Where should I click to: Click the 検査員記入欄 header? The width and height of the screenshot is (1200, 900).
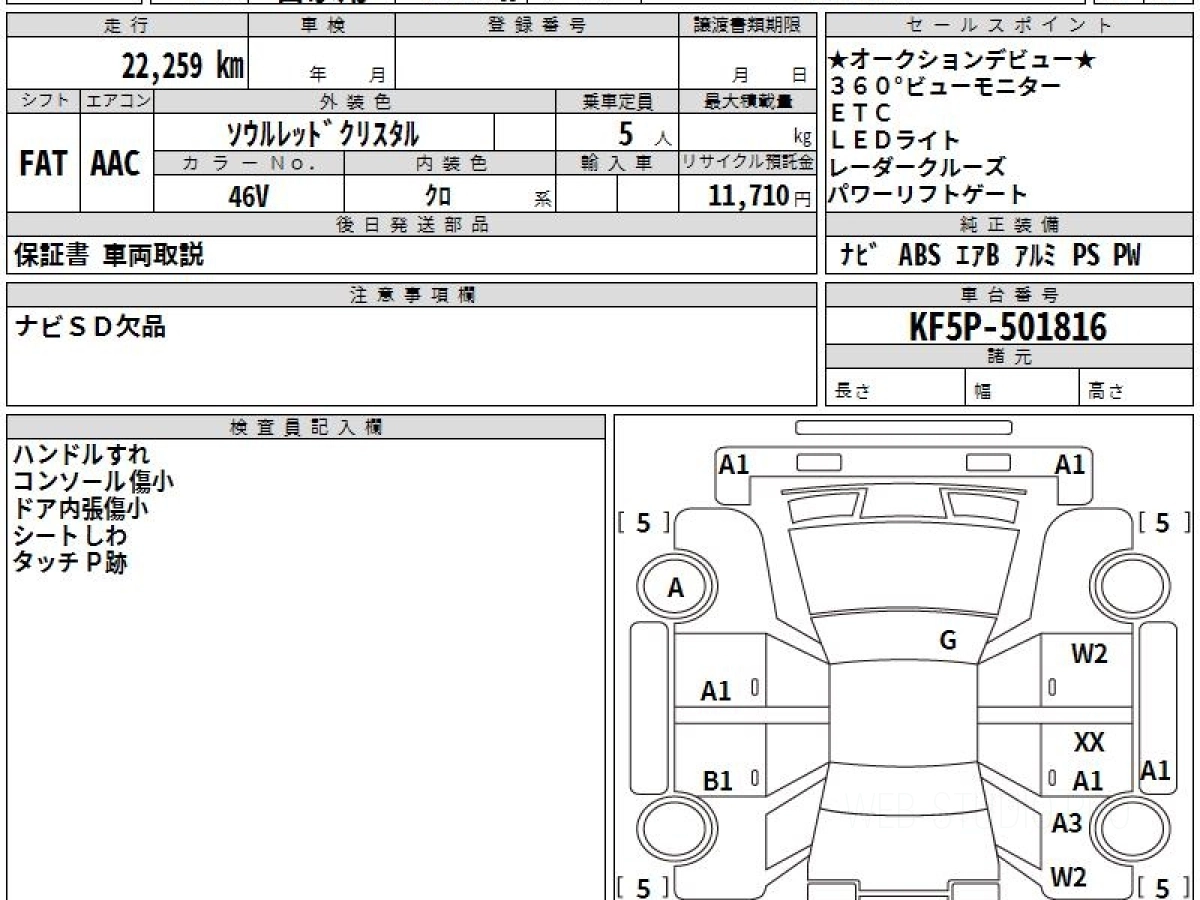point(306,426)
